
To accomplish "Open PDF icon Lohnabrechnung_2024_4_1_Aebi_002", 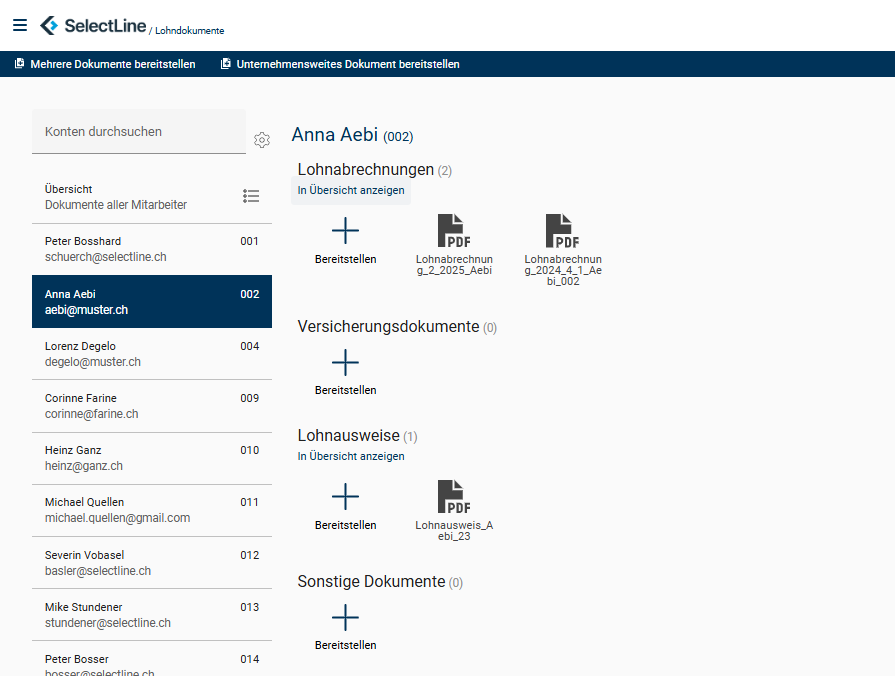I will 563,231.
